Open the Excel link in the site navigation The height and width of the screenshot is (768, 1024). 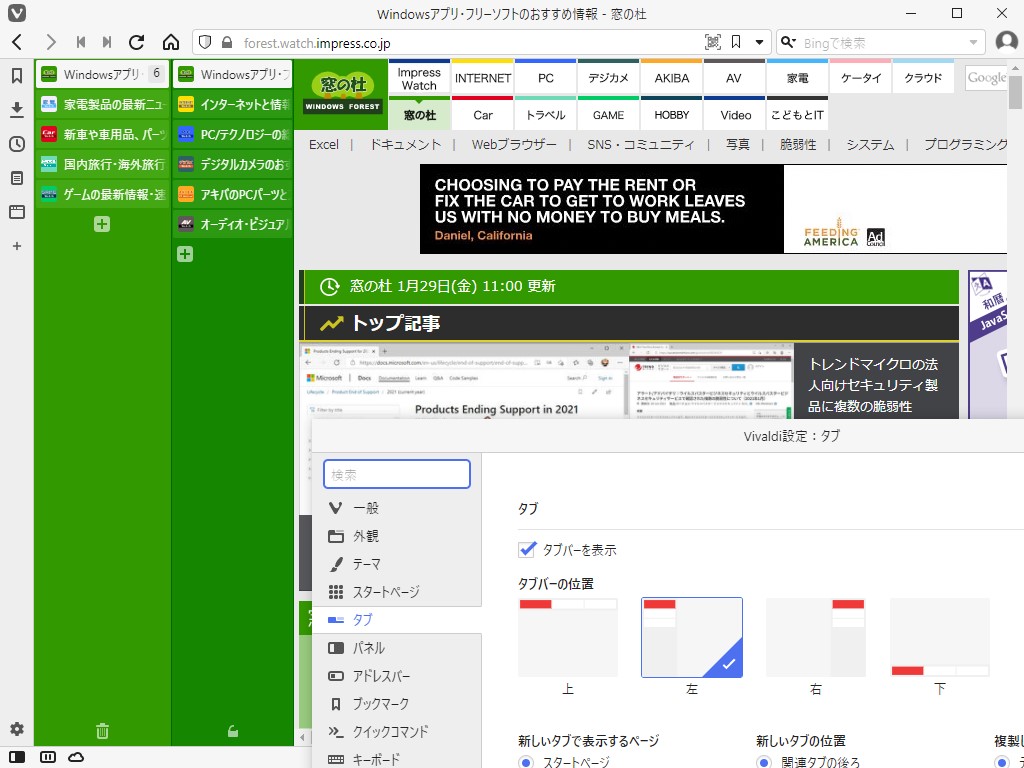pyautogui.click(x=323, y=144)
